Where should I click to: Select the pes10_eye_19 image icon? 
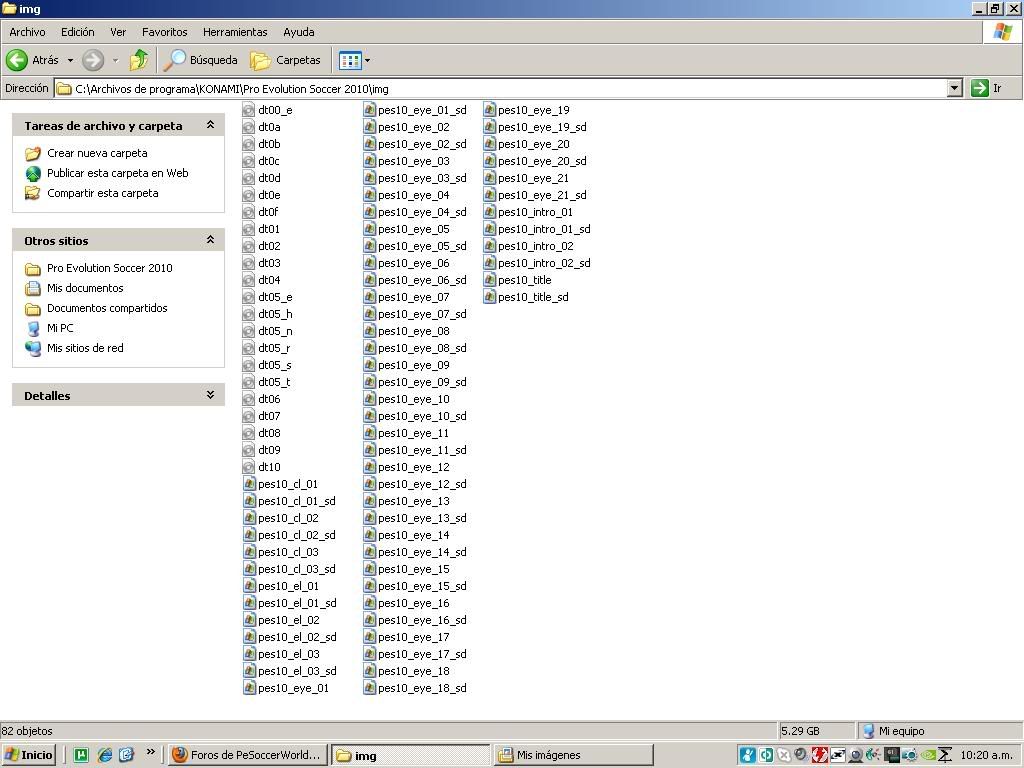(x=490, y=110)
